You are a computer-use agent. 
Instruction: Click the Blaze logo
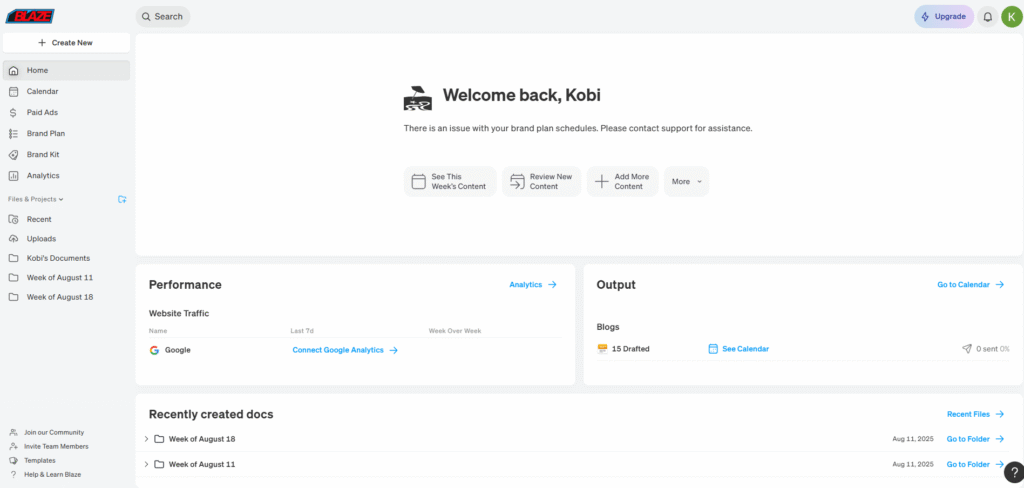(30, 16)
